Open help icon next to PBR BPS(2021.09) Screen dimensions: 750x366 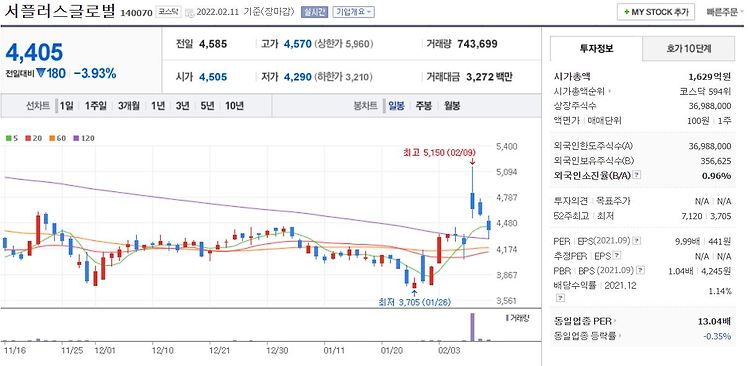click(x=640, y=271)
